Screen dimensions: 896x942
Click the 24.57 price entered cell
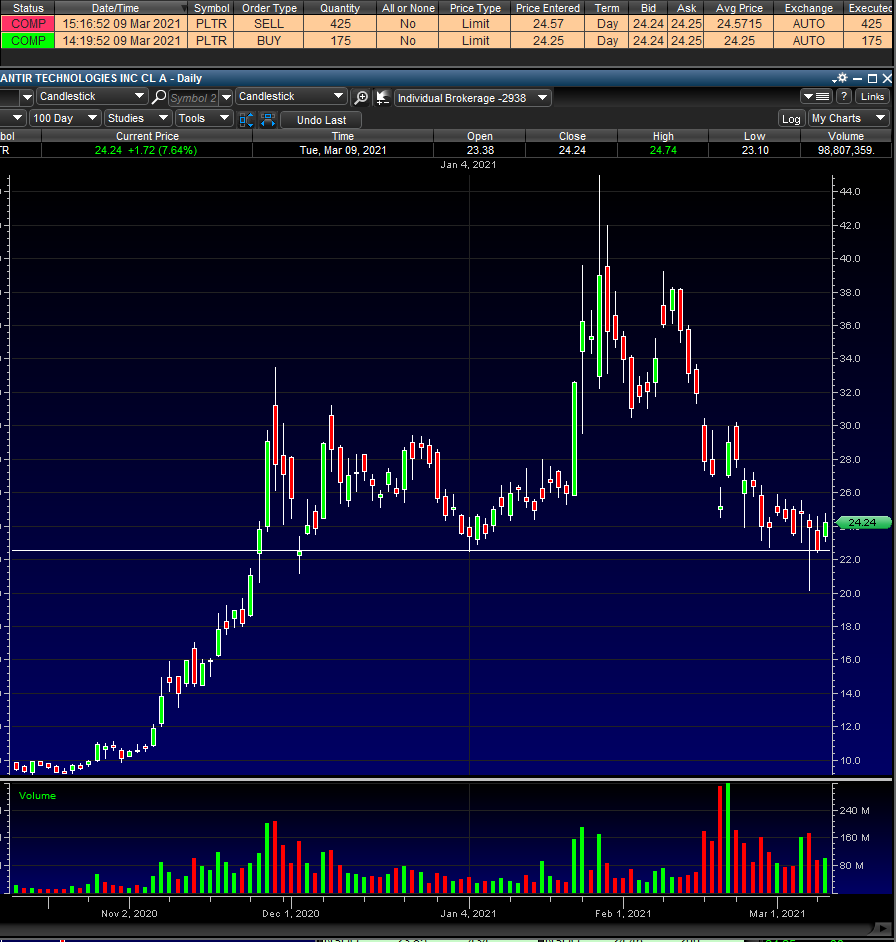[x=547, y=23]
